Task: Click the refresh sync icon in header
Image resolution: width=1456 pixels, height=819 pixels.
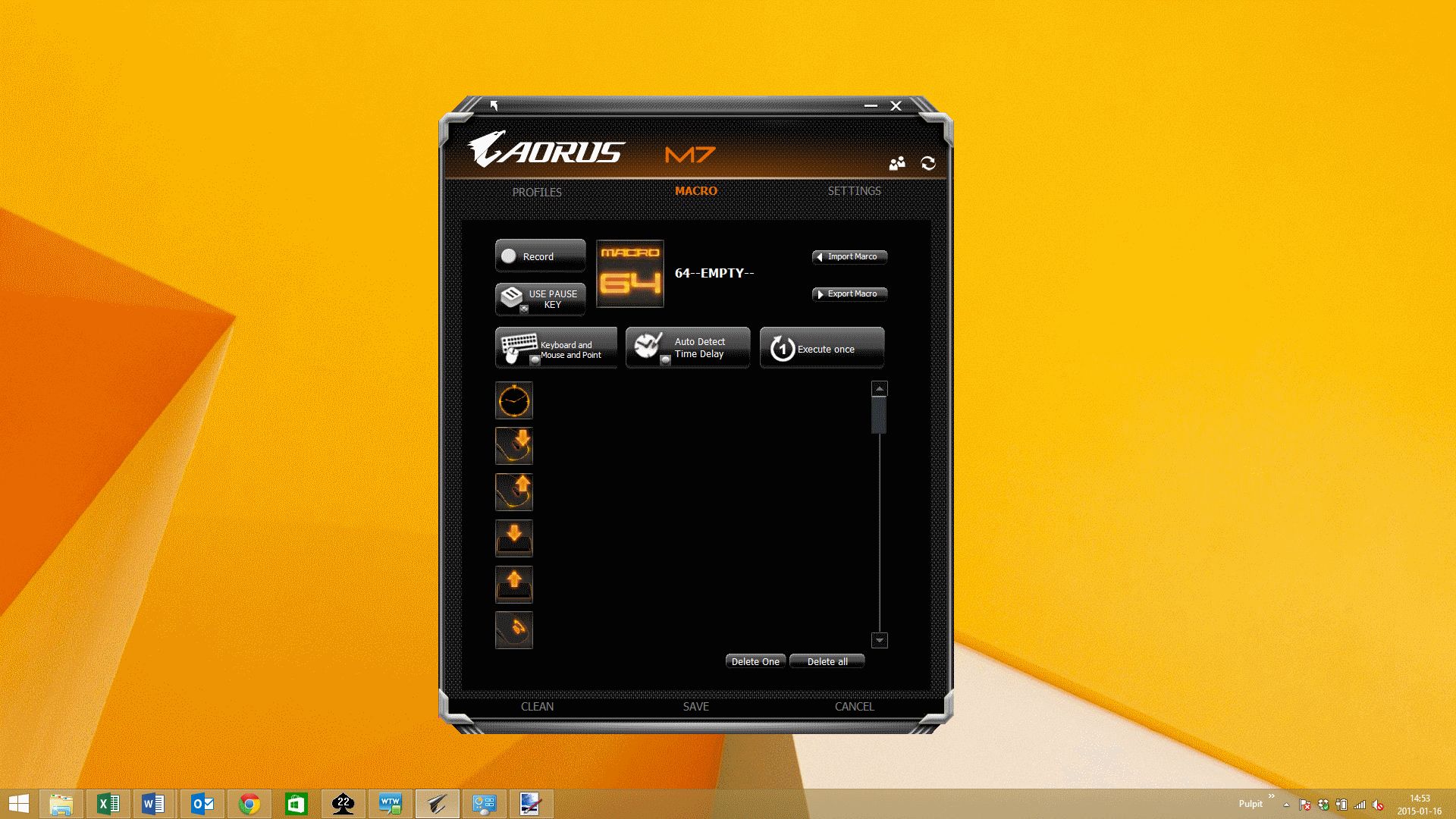Action: pyautogui.click(x=928, y=163)
